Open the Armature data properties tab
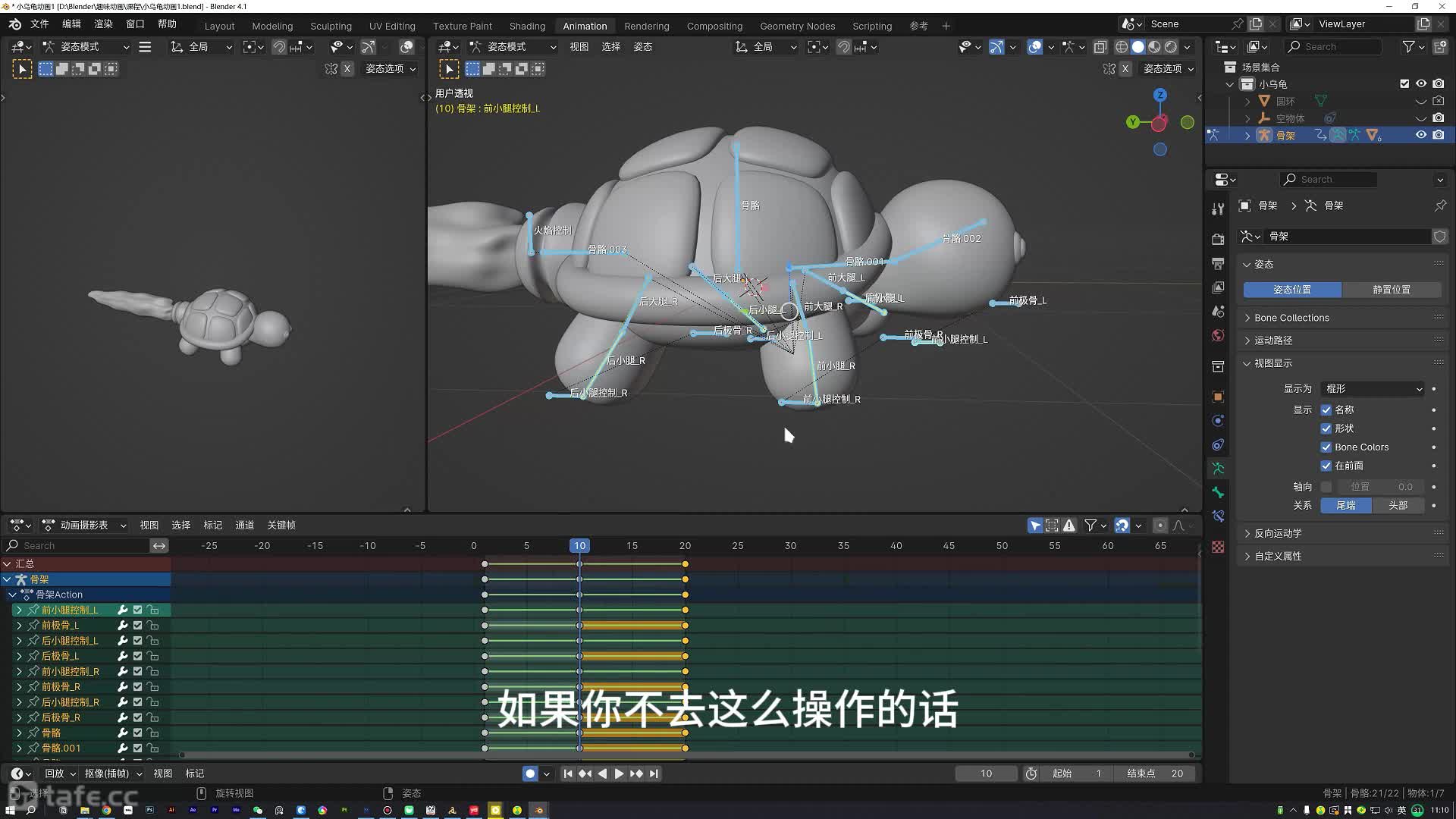The width and height of the screenshot is (1456, 819). click(1218, 469)
